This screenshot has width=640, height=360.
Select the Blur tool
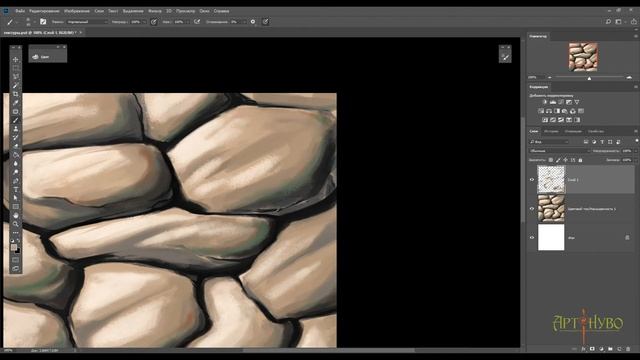click(16, 163)
